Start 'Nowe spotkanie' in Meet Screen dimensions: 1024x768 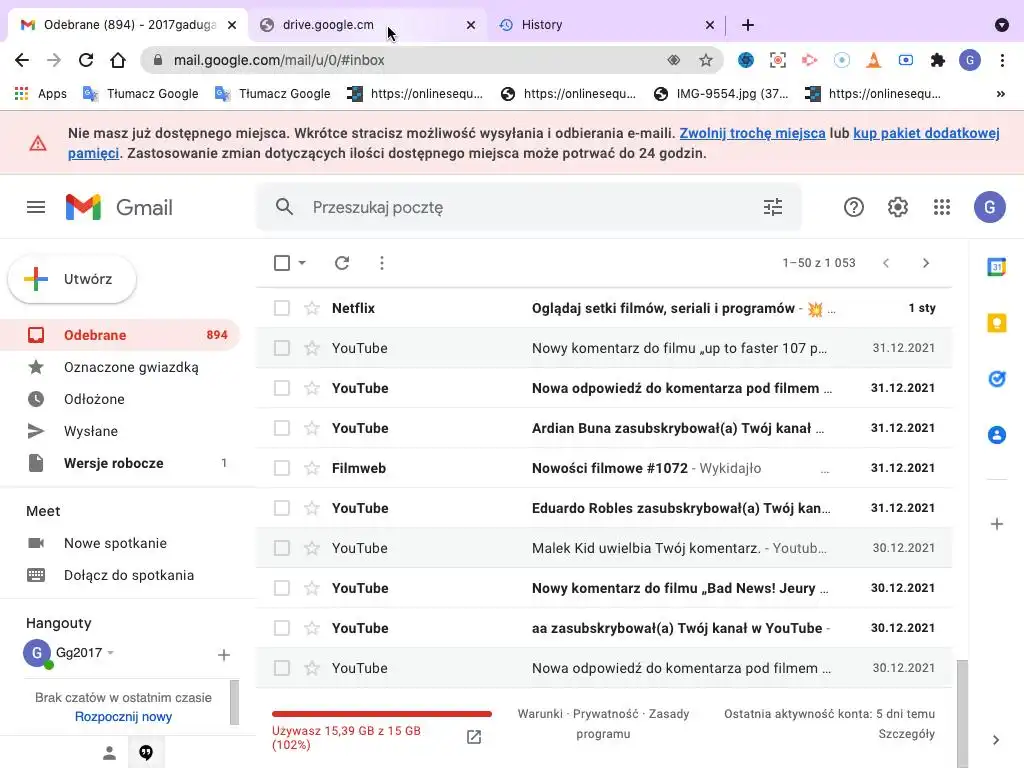[x=115, y=543]
